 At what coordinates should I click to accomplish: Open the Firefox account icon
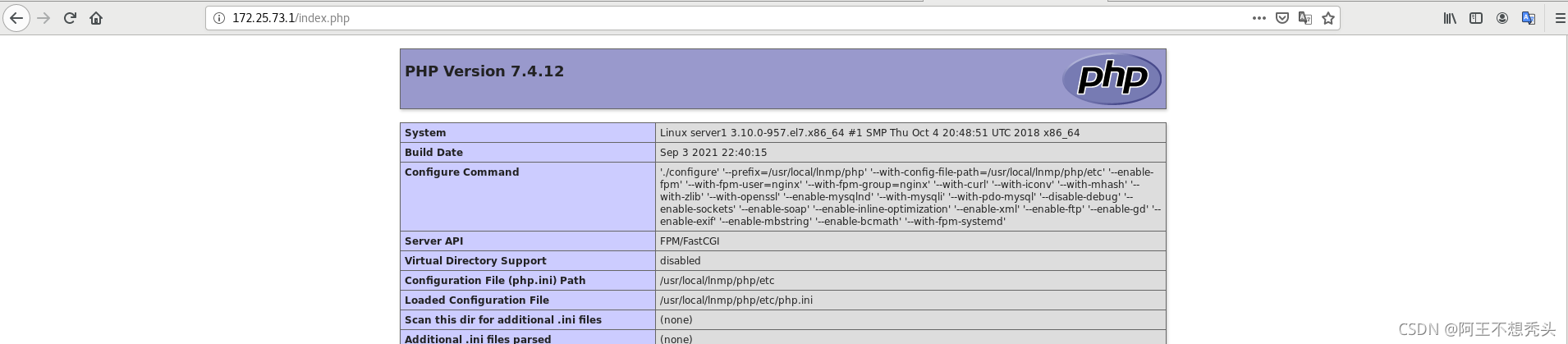(x=1502, y=18)
